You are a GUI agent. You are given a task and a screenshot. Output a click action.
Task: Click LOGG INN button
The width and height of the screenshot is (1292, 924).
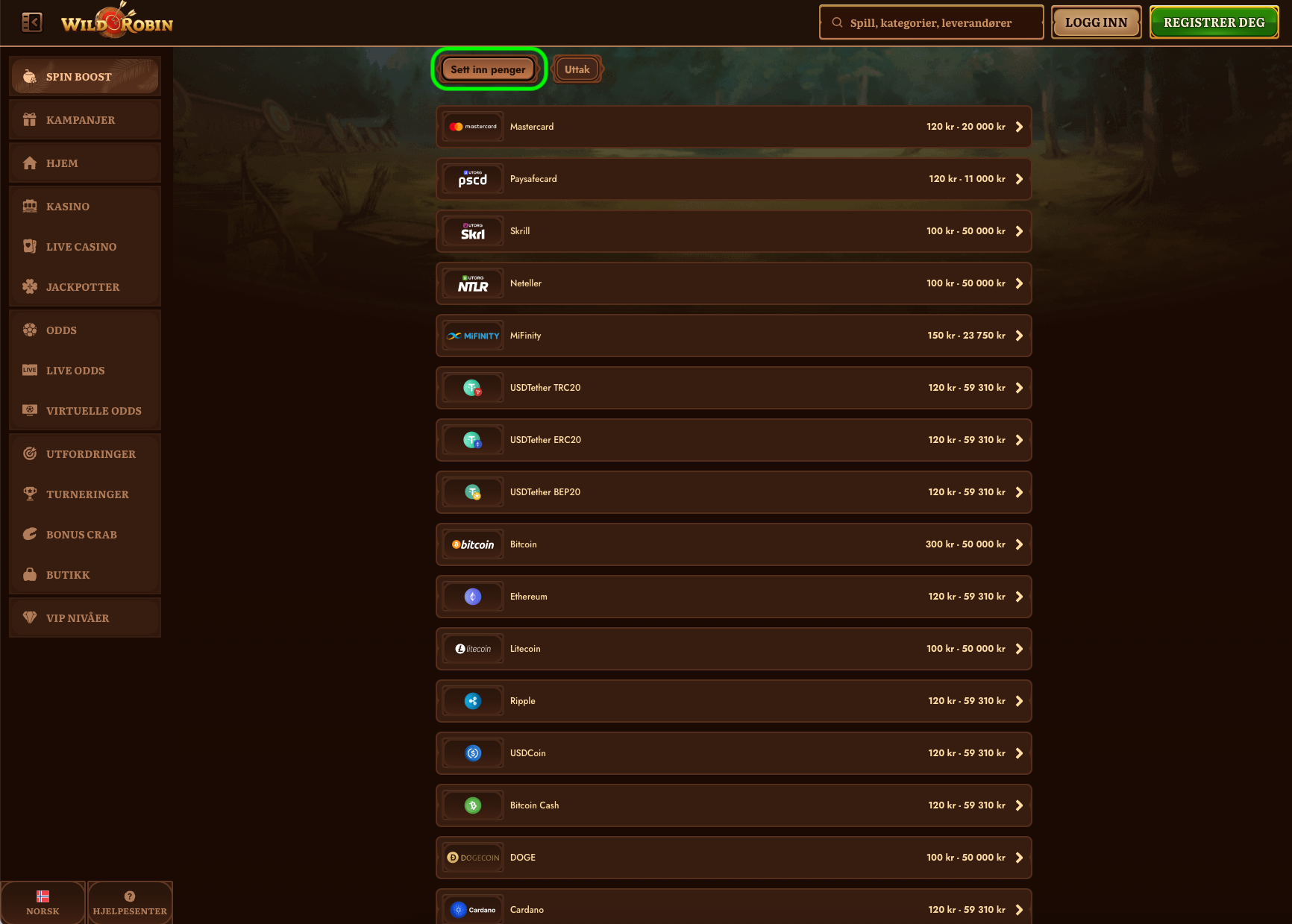pyautogui.click(x=1097, y=22)
